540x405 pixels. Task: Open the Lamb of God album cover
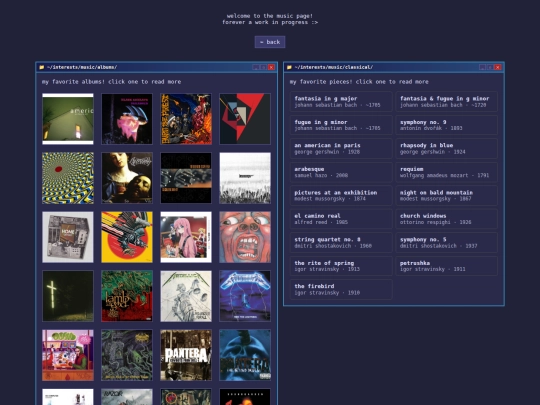(127, 296)
